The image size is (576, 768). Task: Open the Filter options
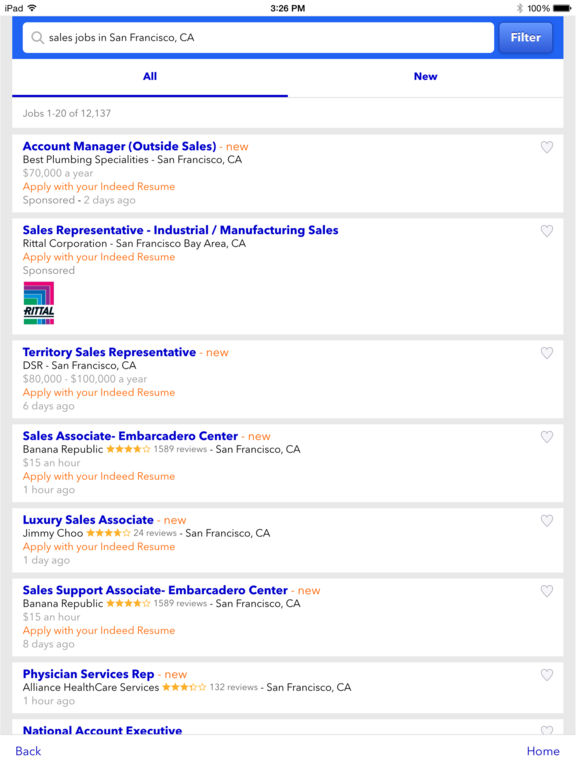coord(526,37)
